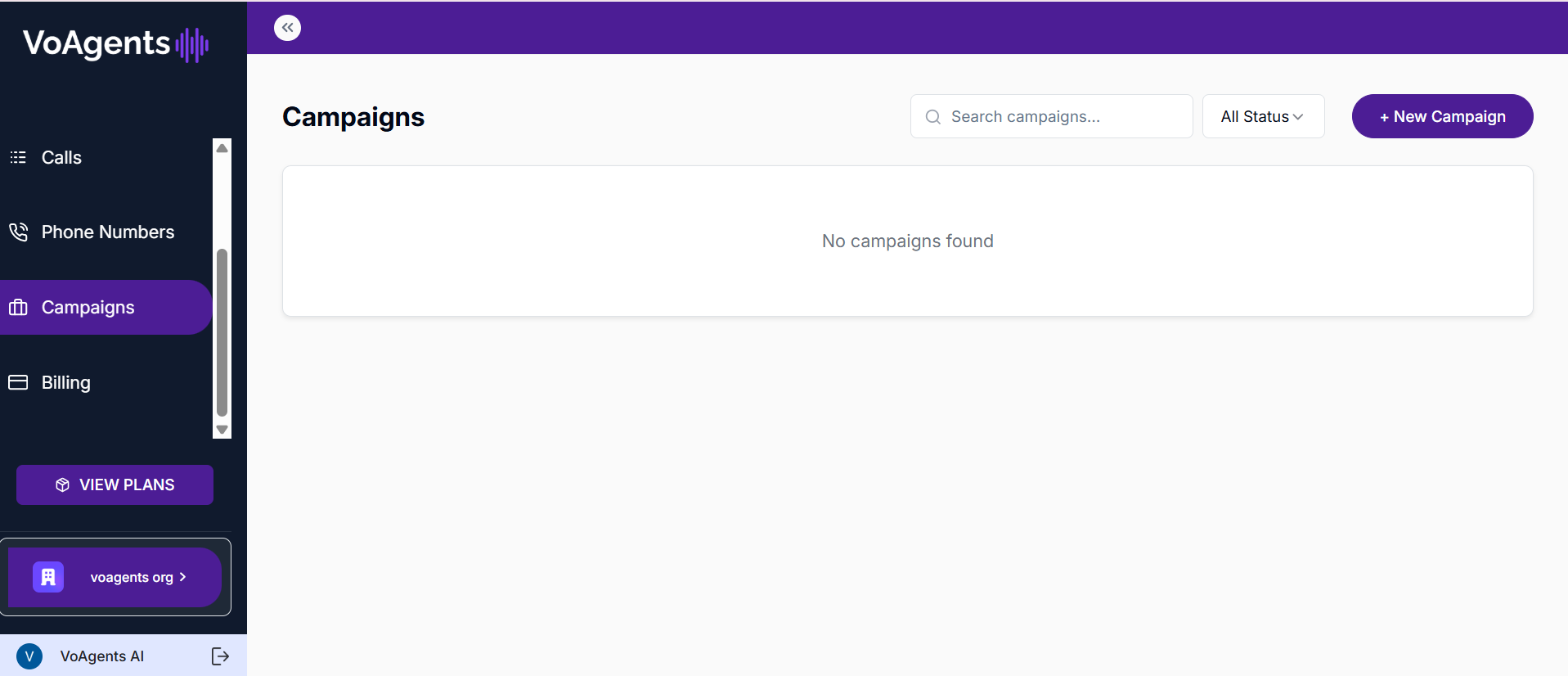
Task: Go to Phone Numbers page
Action: [x=106, y=232]
